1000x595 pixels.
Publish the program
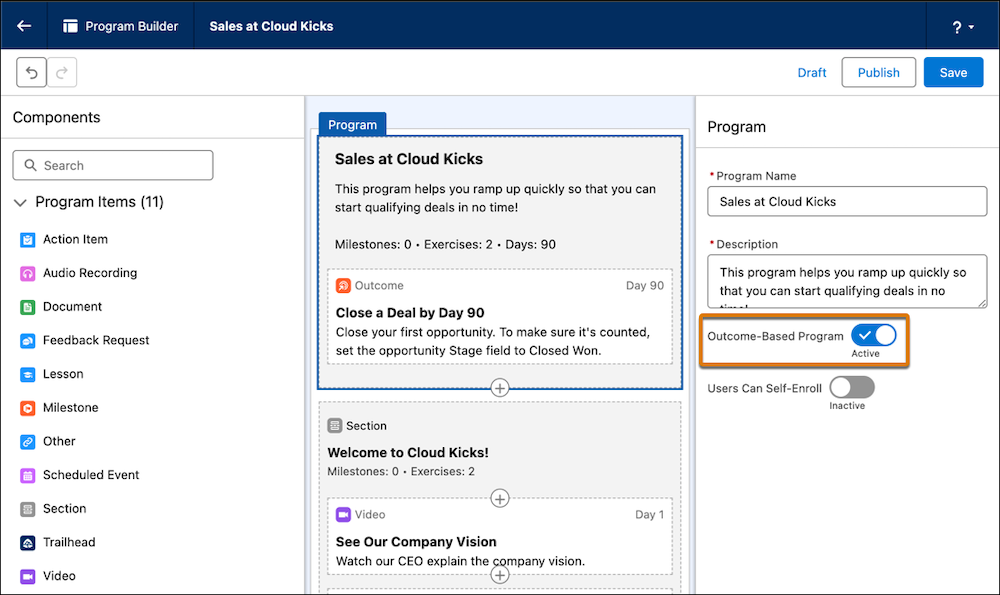(878, 72)
